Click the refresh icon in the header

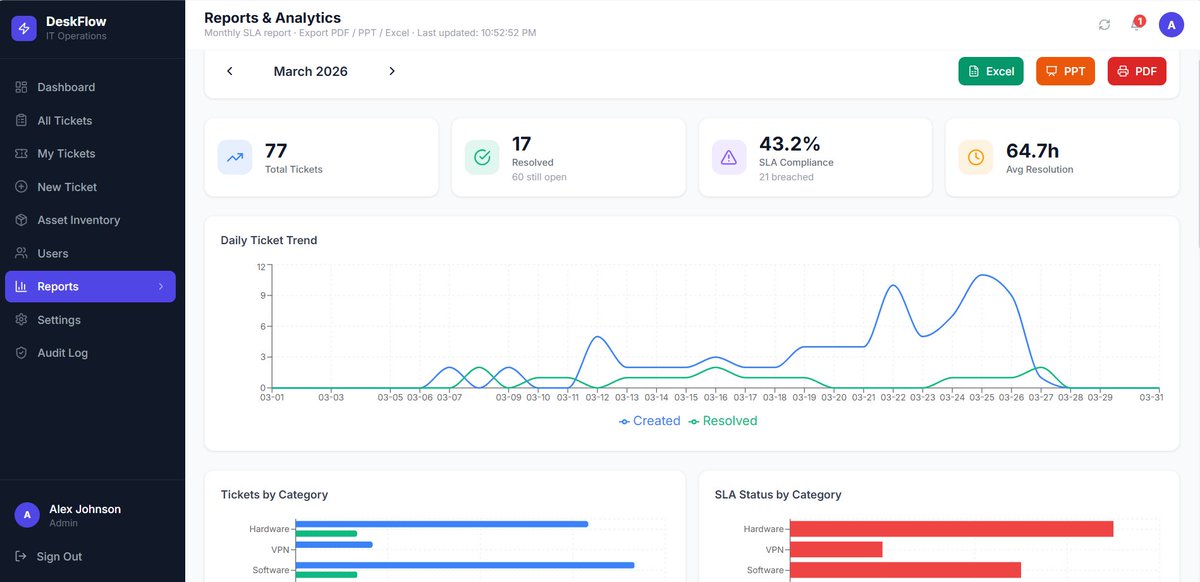pos(1104,25)
